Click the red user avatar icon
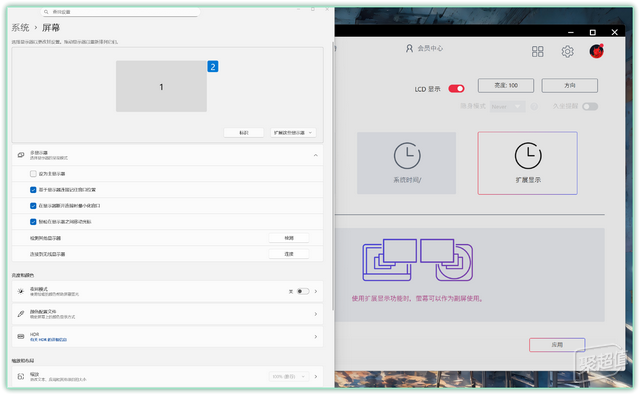Image resolution: width=640 pixels, height=395 pixels. click(x=596, y=51)
